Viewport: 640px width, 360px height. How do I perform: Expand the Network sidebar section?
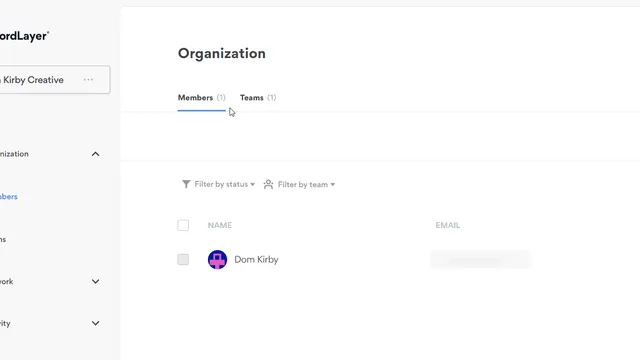pos(95,281)
